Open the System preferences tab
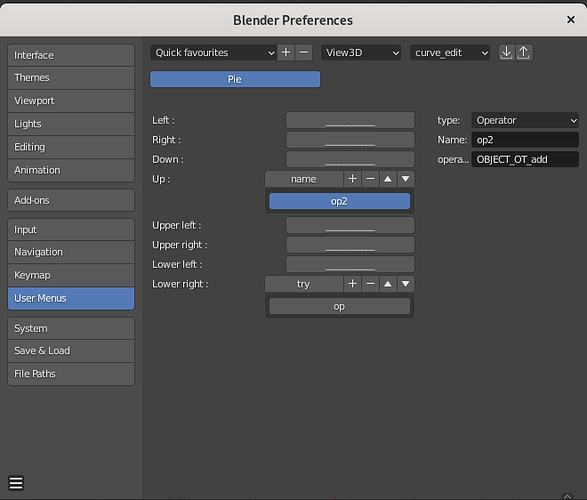 71,328
